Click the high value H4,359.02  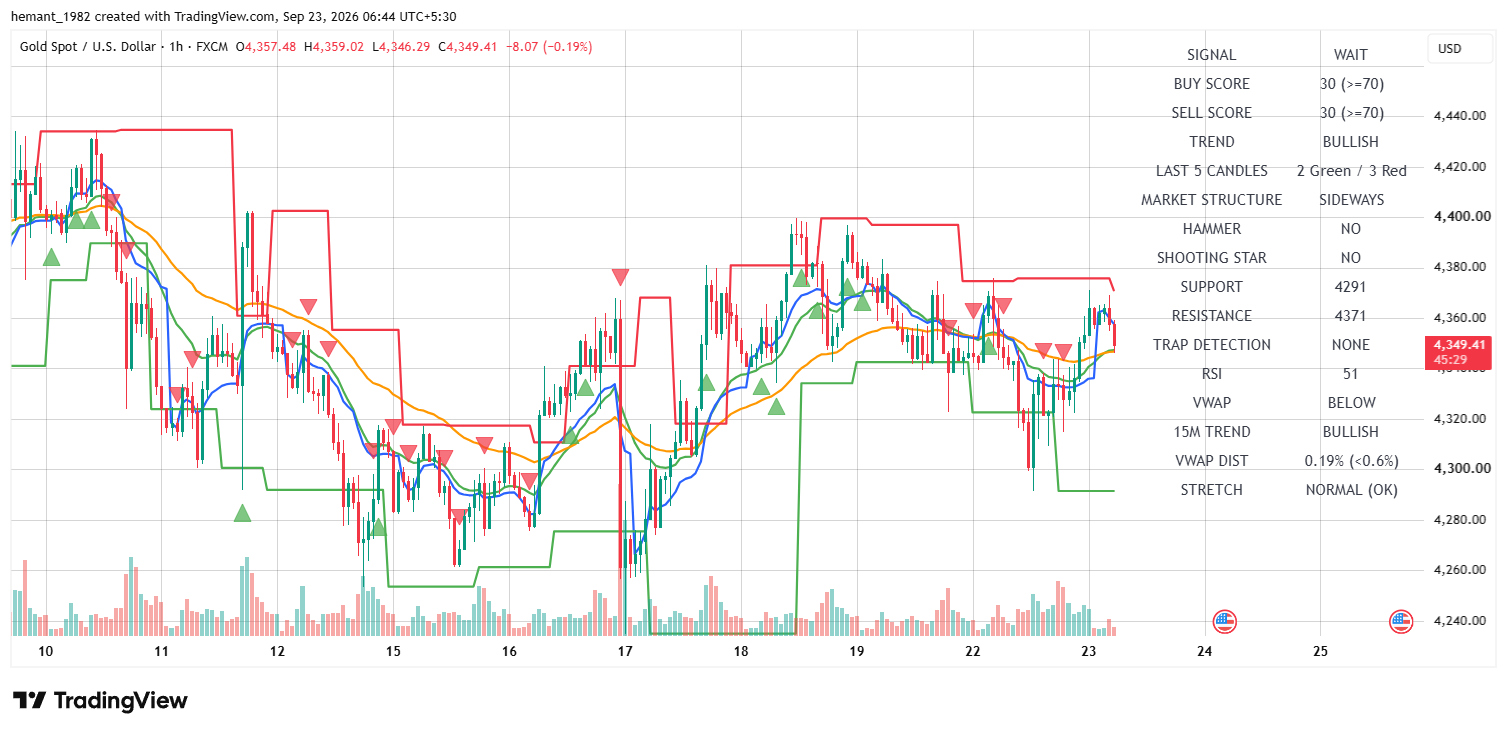[334, 46]
